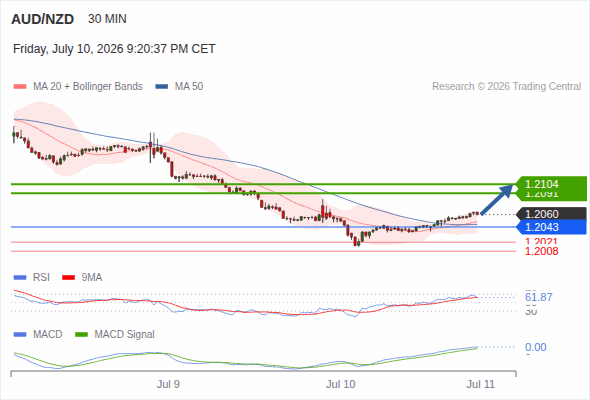The width and height of the screenshot is (590, 400).
Task: Click the 1.2104 green resistance price tag
Action: pos(551,184)
